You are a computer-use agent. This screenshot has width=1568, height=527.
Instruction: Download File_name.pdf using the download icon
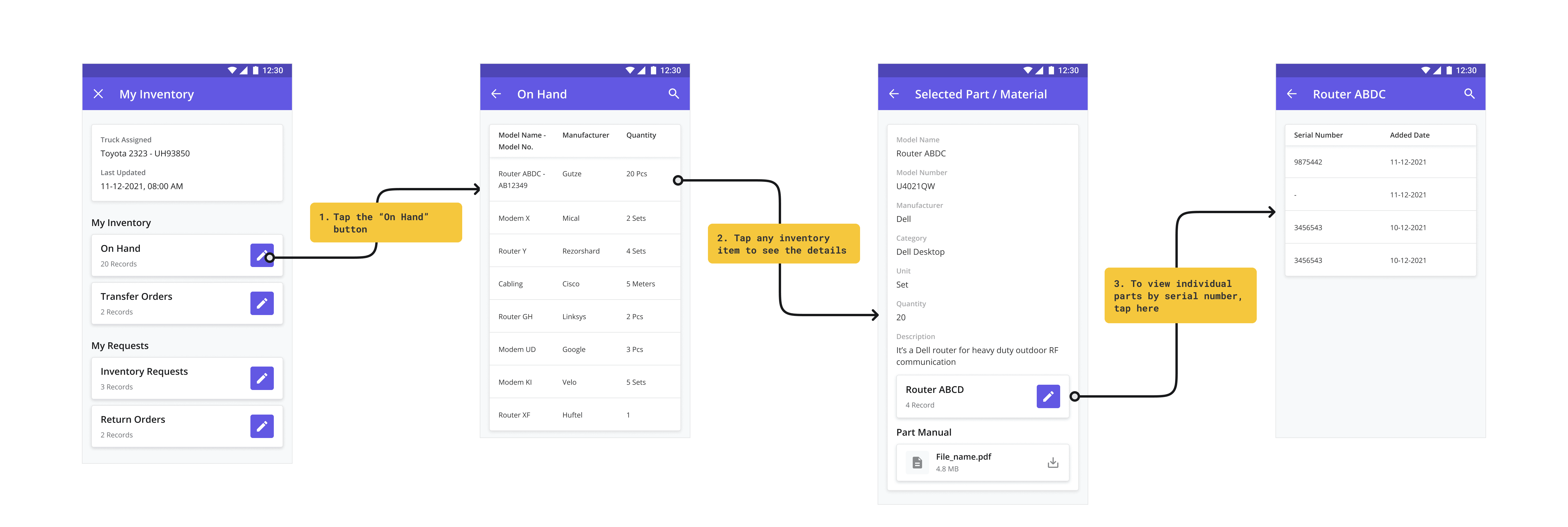tap(1053, 463)
